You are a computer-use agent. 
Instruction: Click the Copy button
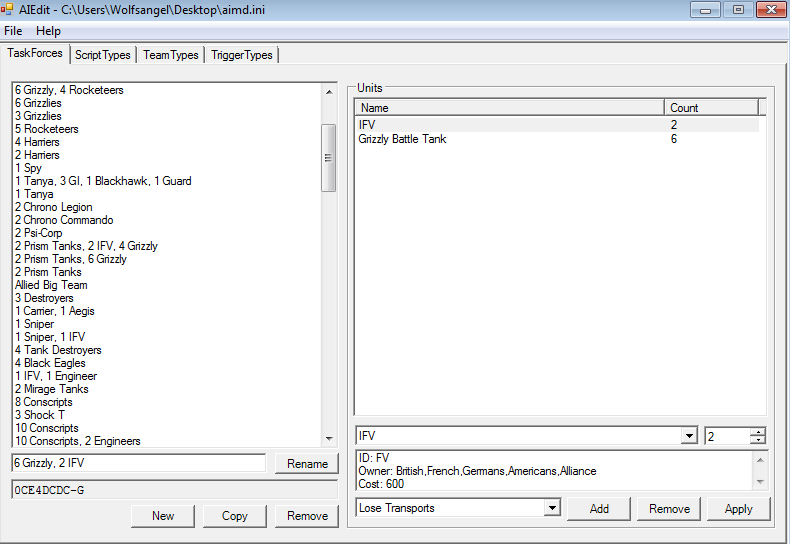[235, 516]
